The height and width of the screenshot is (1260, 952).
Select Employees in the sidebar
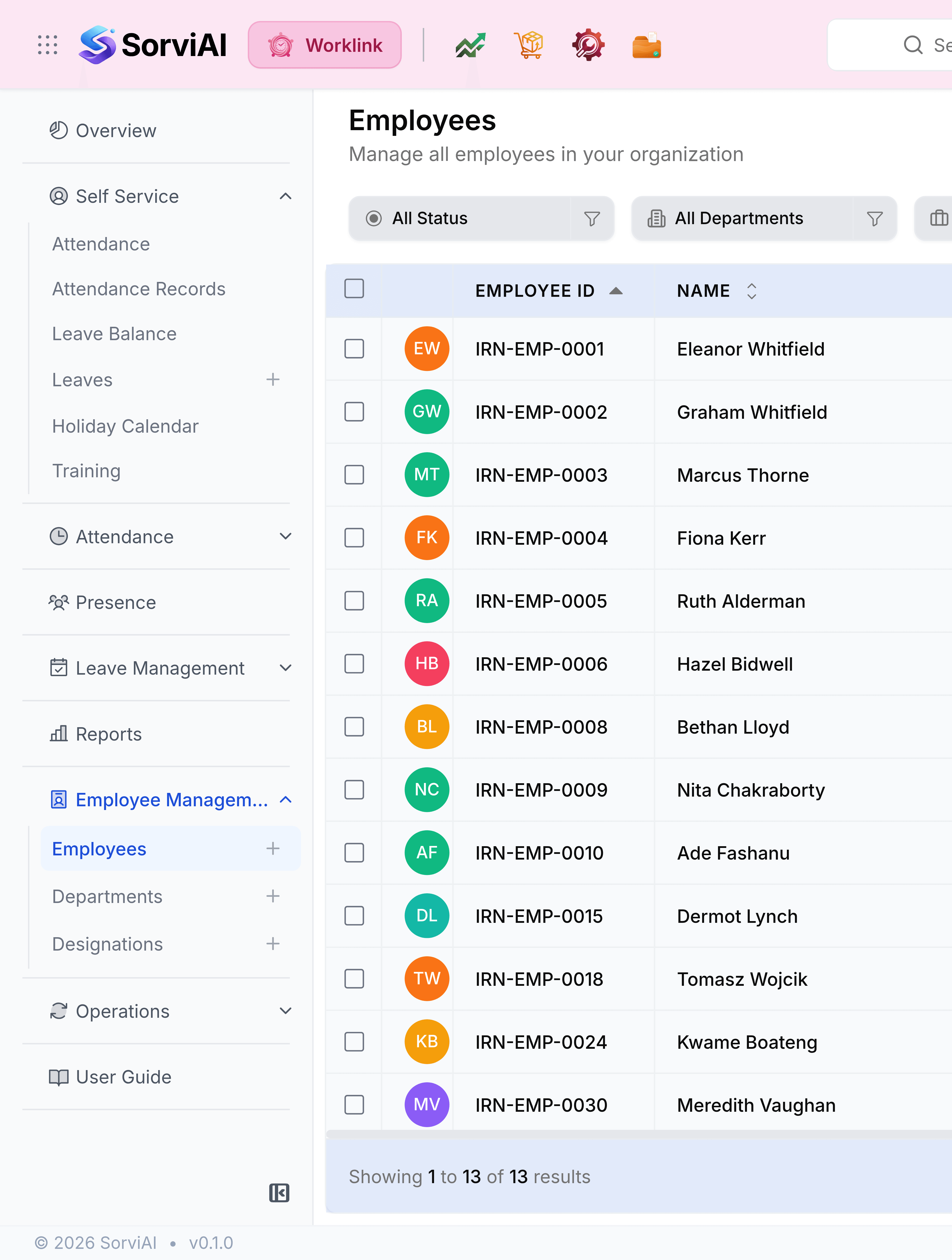(170, 848)
